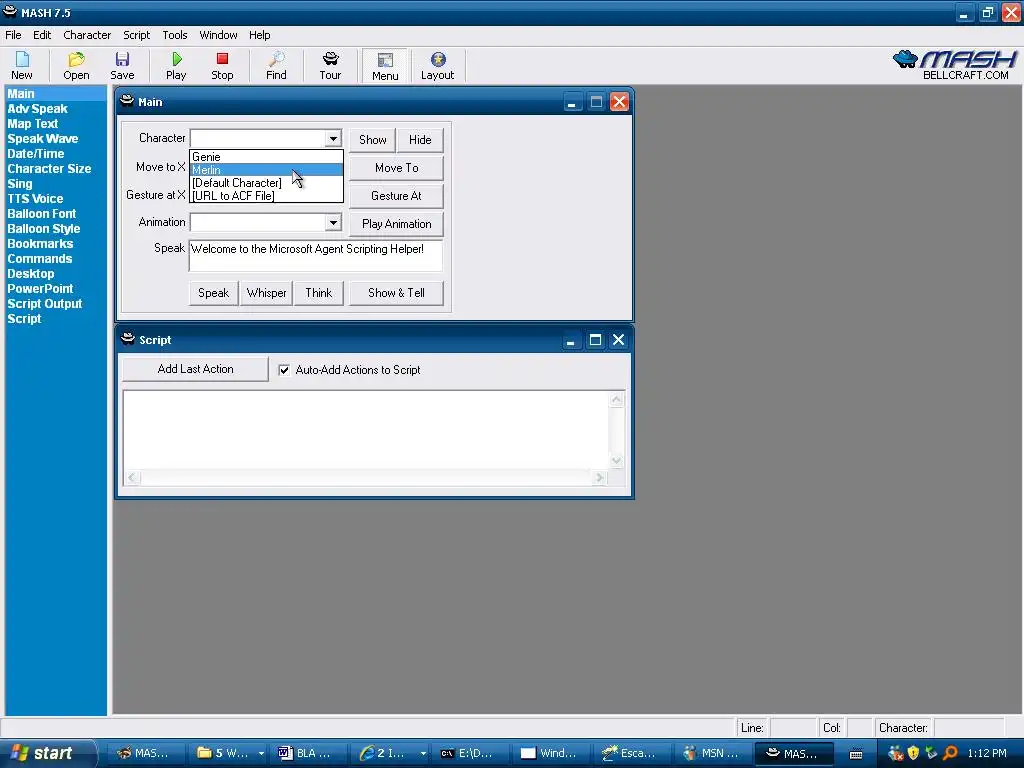The image size is (1024, 768).
Task: Save the script using Save icon
Action: click(x=122, y=66)
